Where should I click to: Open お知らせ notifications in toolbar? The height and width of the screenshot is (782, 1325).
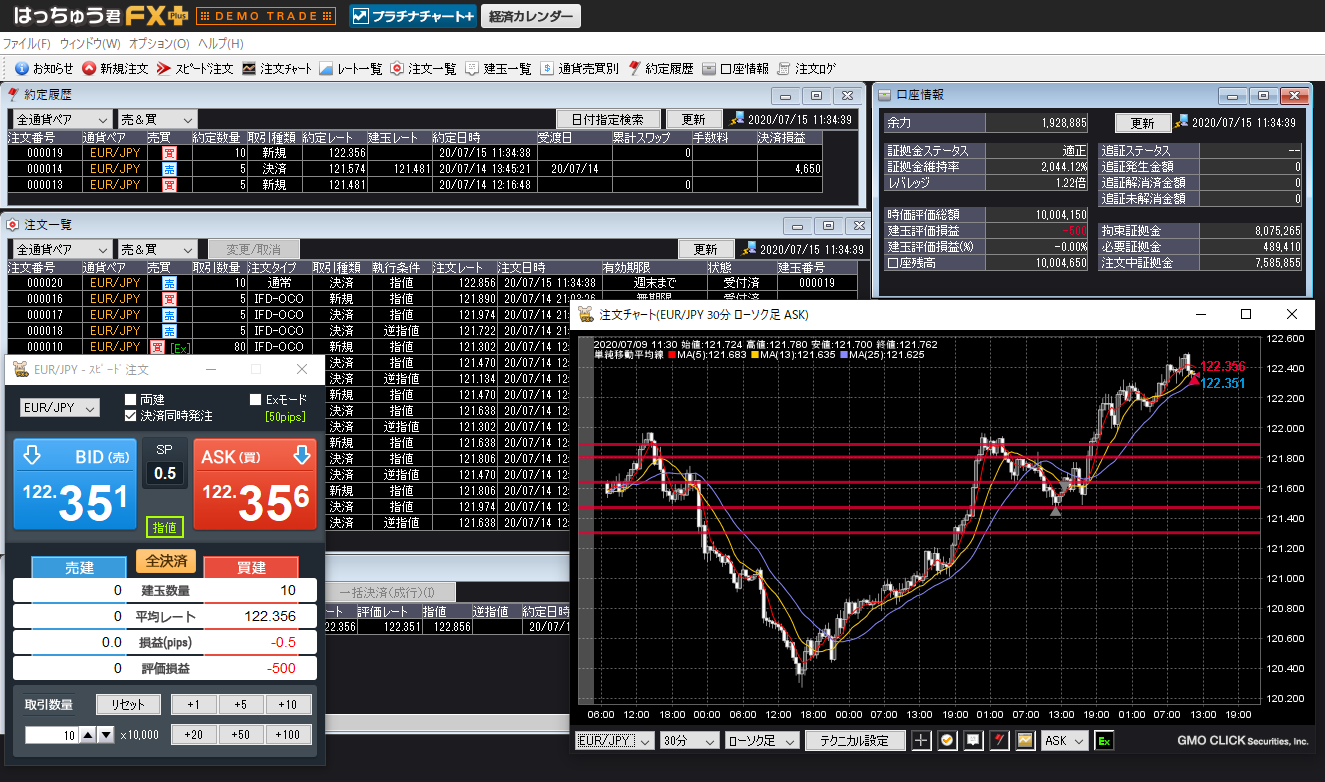(45, 68)
